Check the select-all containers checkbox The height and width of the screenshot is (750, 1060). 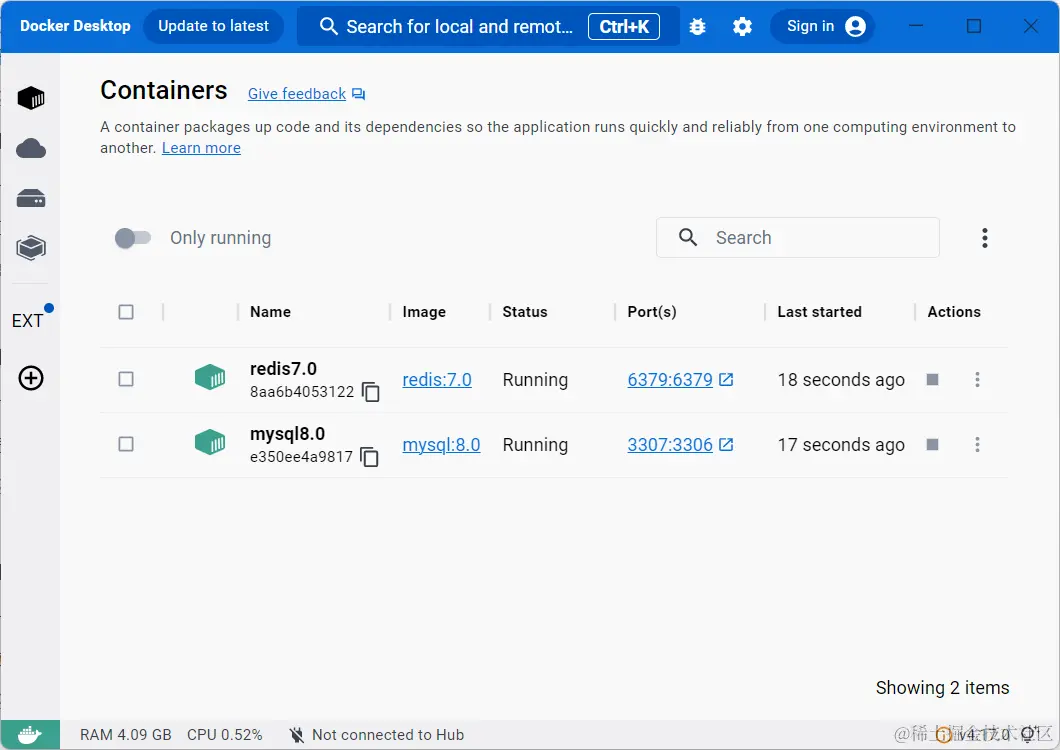click(126, 312)
